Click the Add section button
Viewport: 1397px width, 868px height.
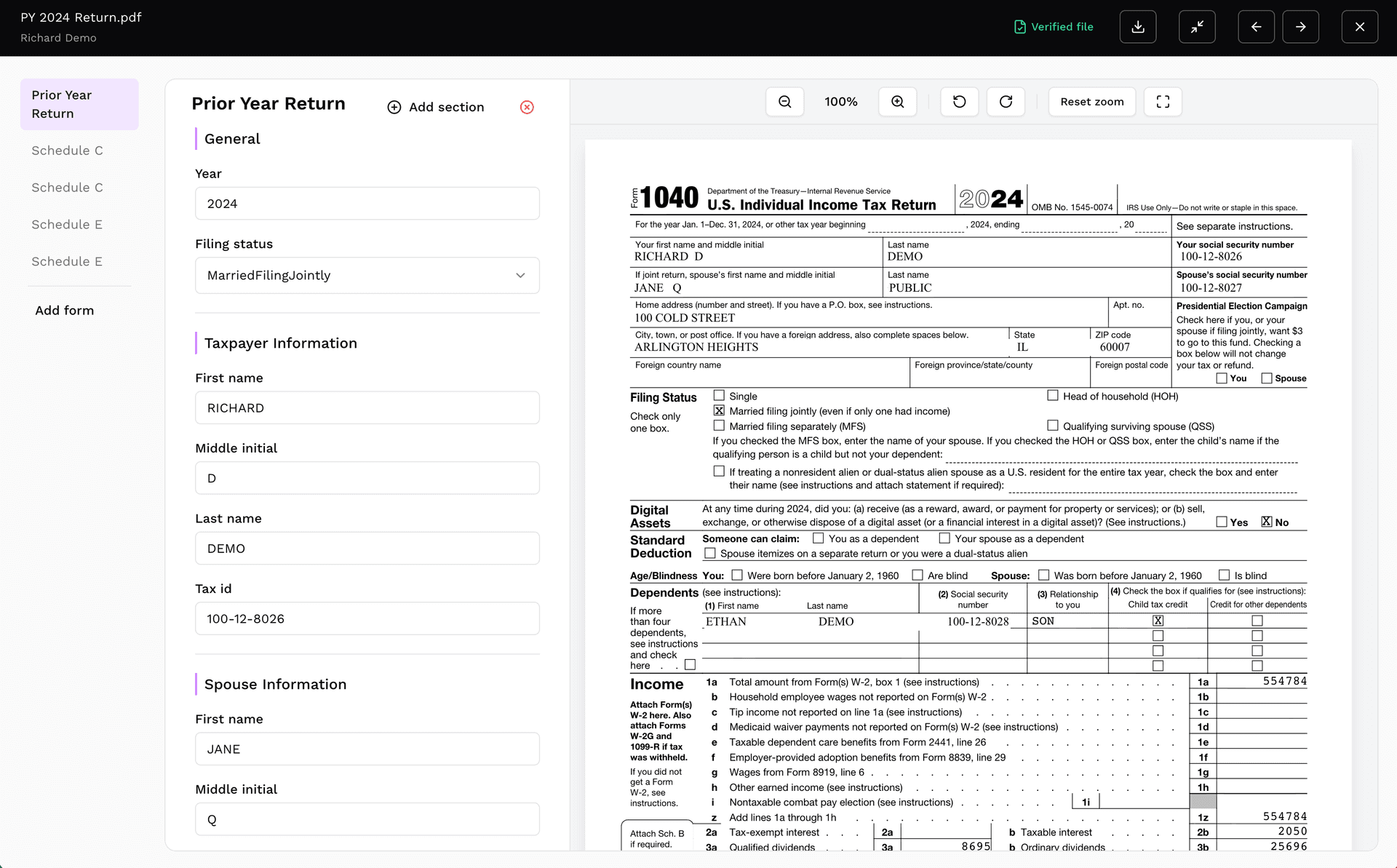pos(436,108)
